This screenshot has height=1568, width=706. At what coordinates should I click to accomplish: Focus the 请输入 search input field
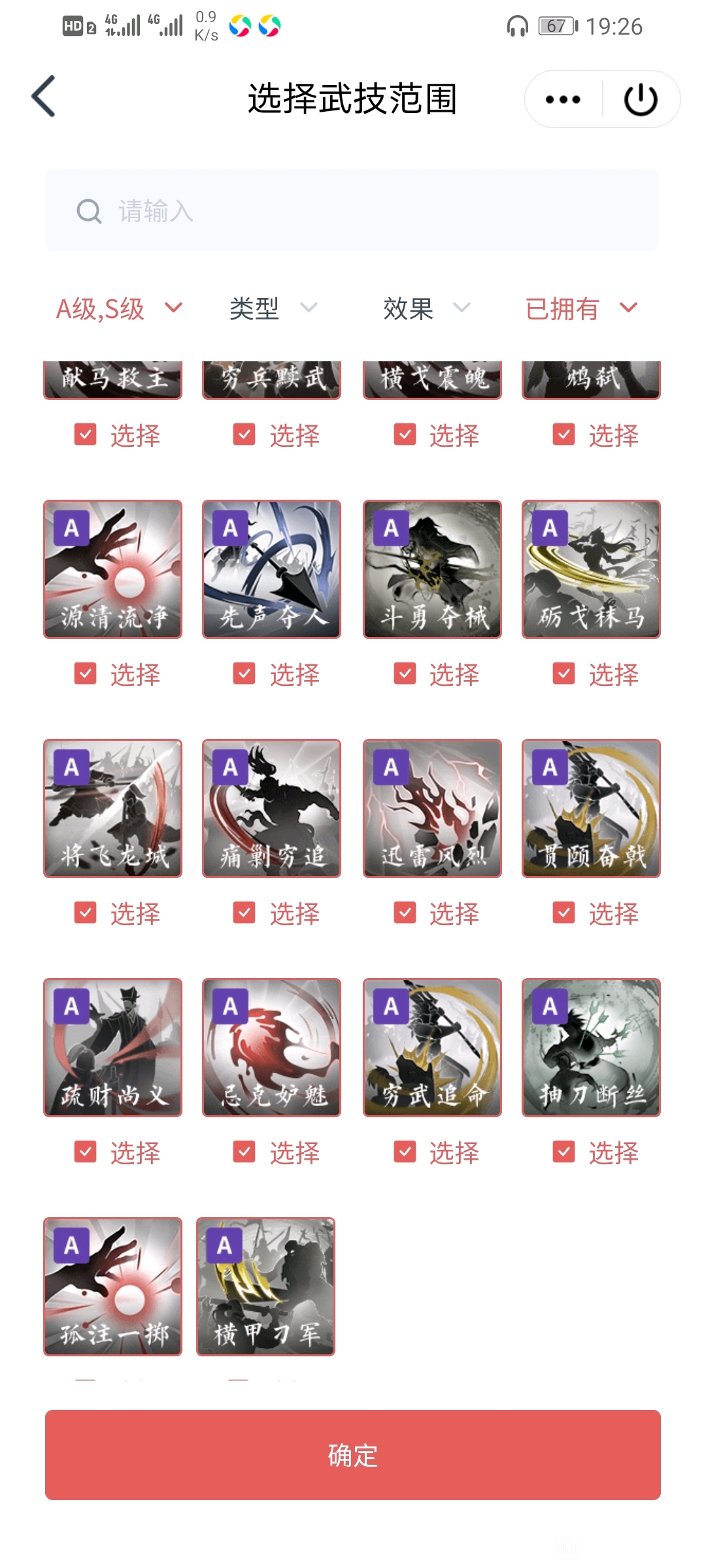click(352, 210)
